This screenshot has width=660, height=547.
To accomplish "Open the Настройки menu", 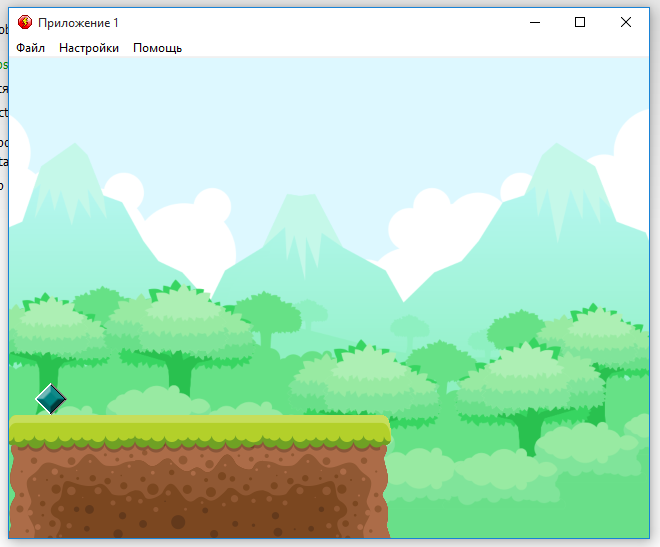I will coord(88,48).
